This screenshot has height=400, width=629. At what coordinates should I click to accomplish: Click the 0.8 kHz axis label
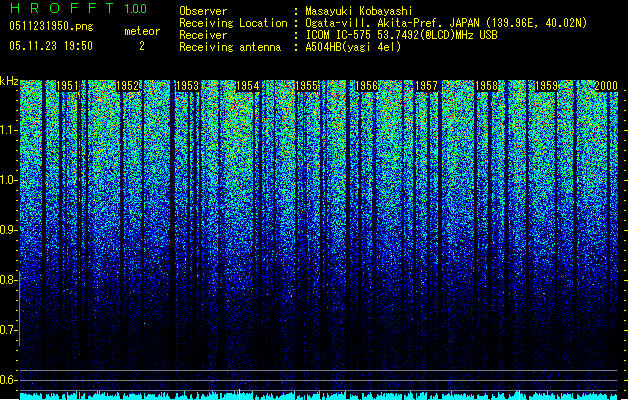click(9, 280)
